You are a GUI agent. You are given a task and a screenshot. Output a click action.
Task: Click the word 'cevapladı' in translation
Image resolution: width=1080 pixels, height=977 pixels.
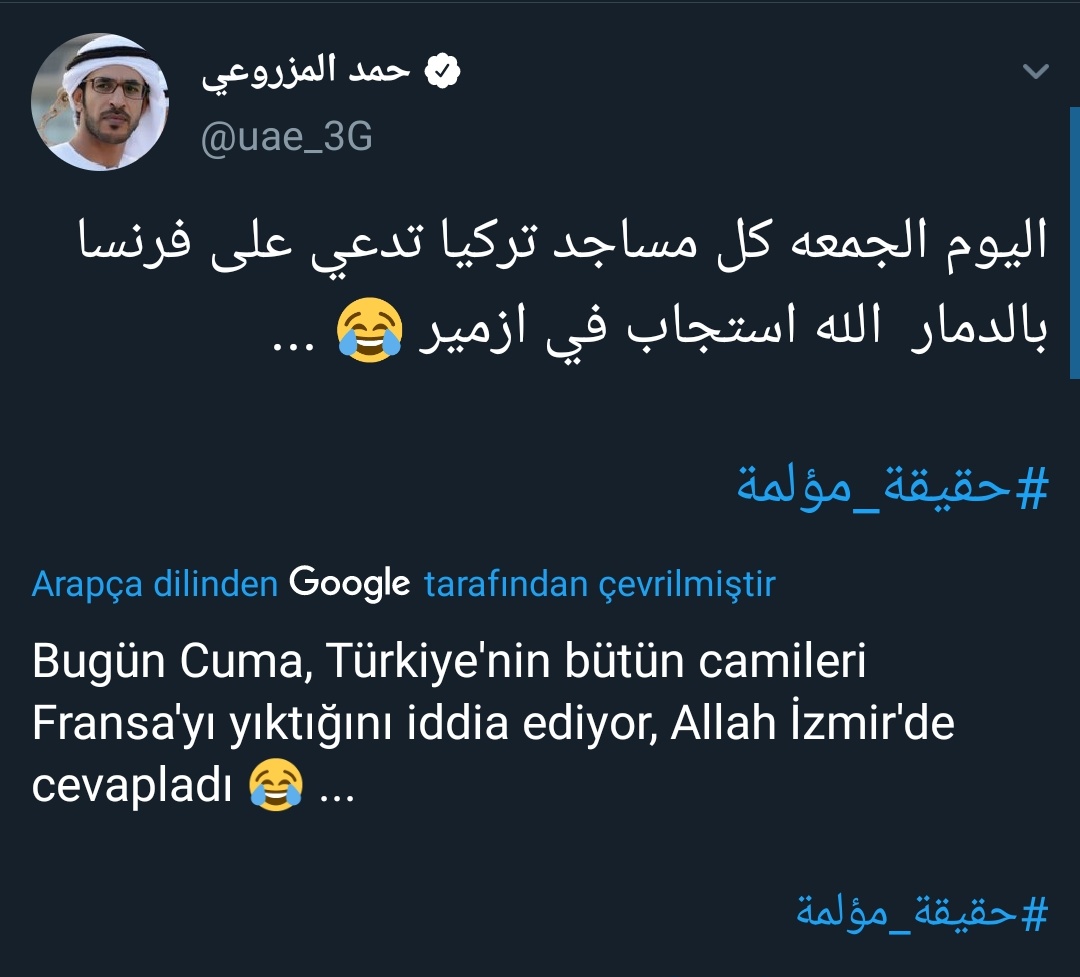tap(133, 786)
